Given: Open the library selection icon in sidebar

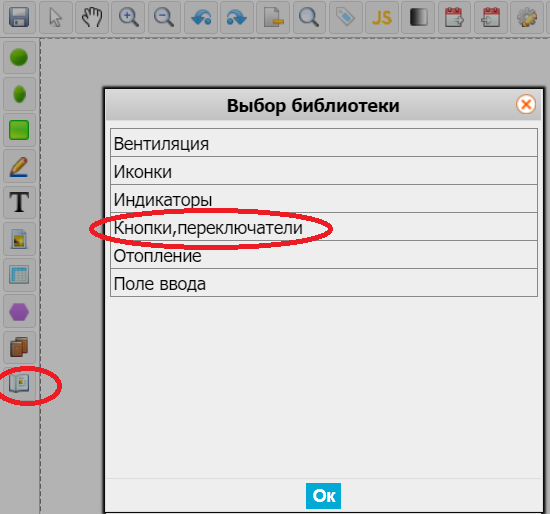Looking at the screenshot, I should (x=19, y=383).
